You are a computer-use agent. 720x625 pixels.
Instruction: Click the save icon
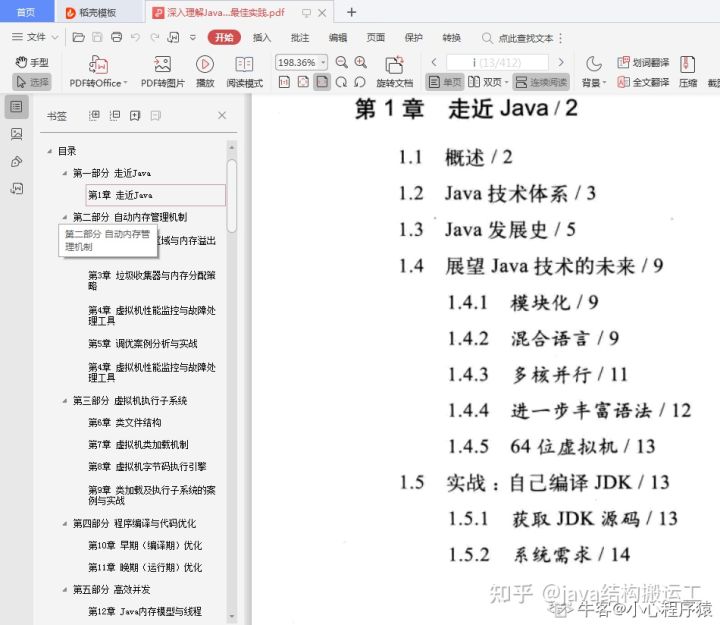(x=97, y=37)
